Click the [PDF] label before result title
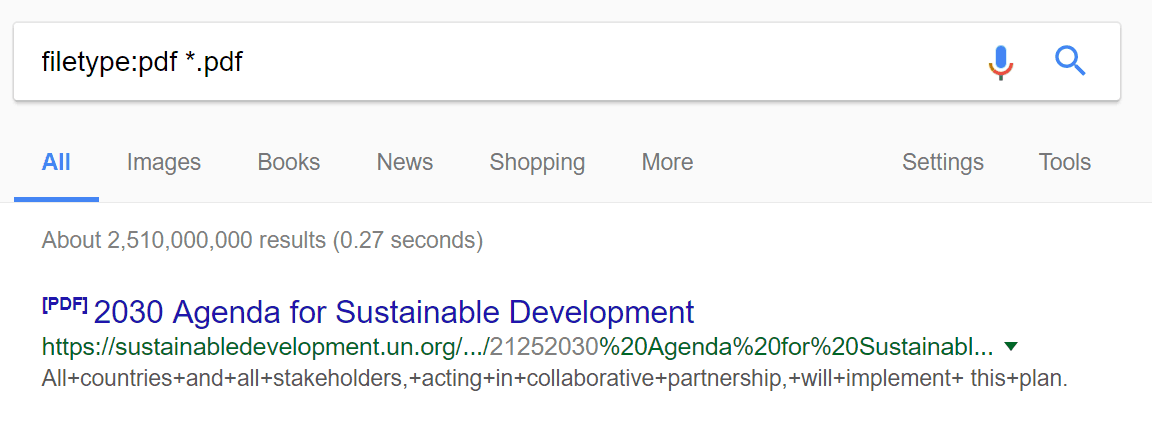Image resolution: width=1152 pixels, height=426 pixels. tap(65, 306)
